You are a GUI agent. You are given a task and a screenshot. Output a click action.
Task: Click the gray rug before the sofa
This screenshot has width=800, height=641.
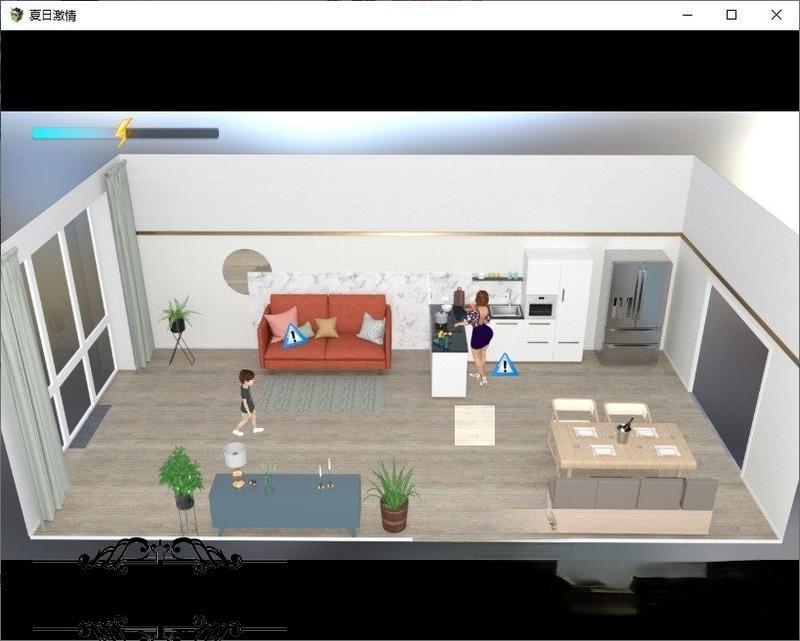coord(322,393)
